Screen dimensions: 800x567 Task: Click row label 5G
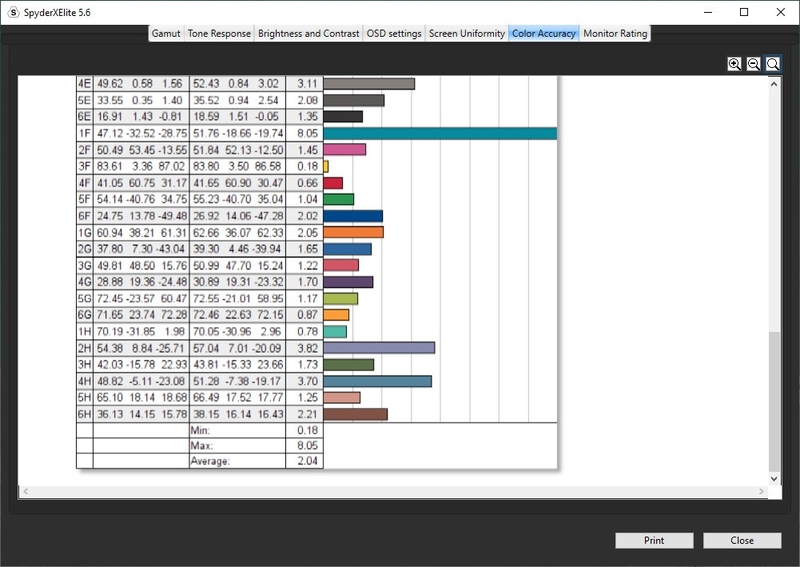click(85, 299)
